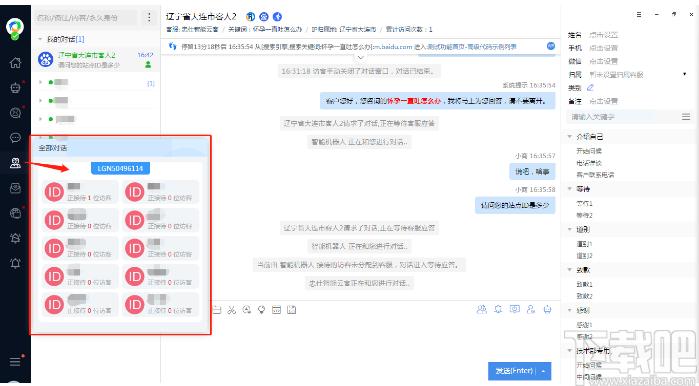This screenshot has height=386, width=699.
Task: Click the single-person icon above input box
Action: (x=530, y=309)
